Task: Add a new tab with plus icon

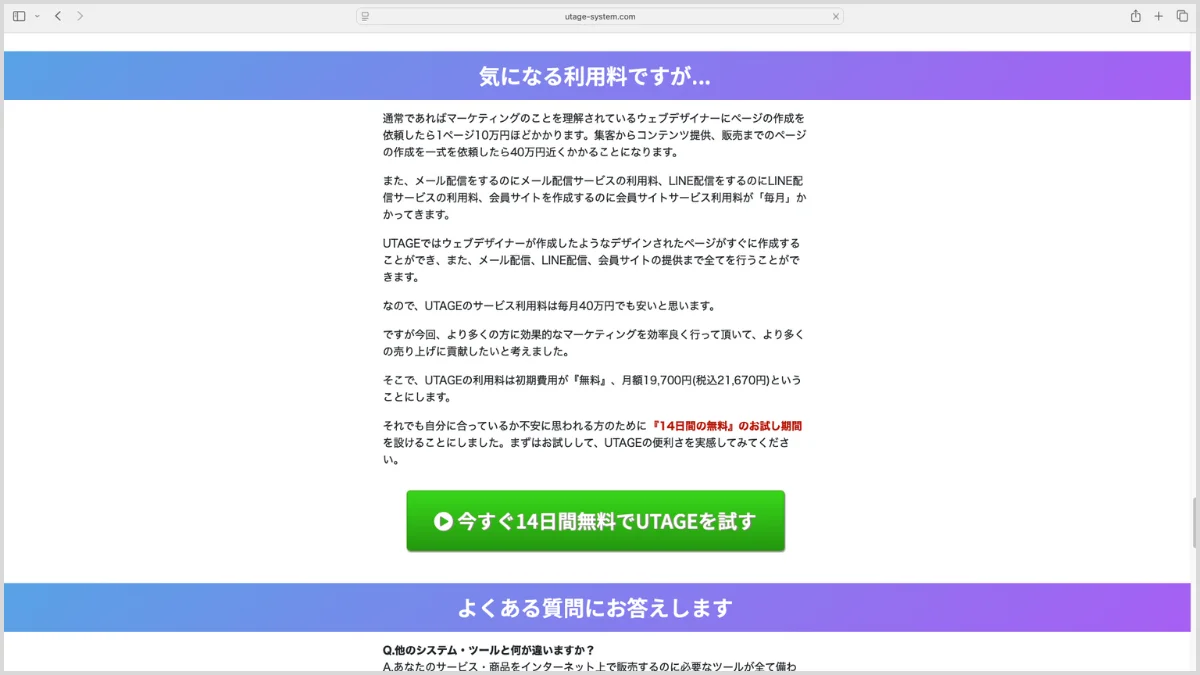Action: (1159, 16)
